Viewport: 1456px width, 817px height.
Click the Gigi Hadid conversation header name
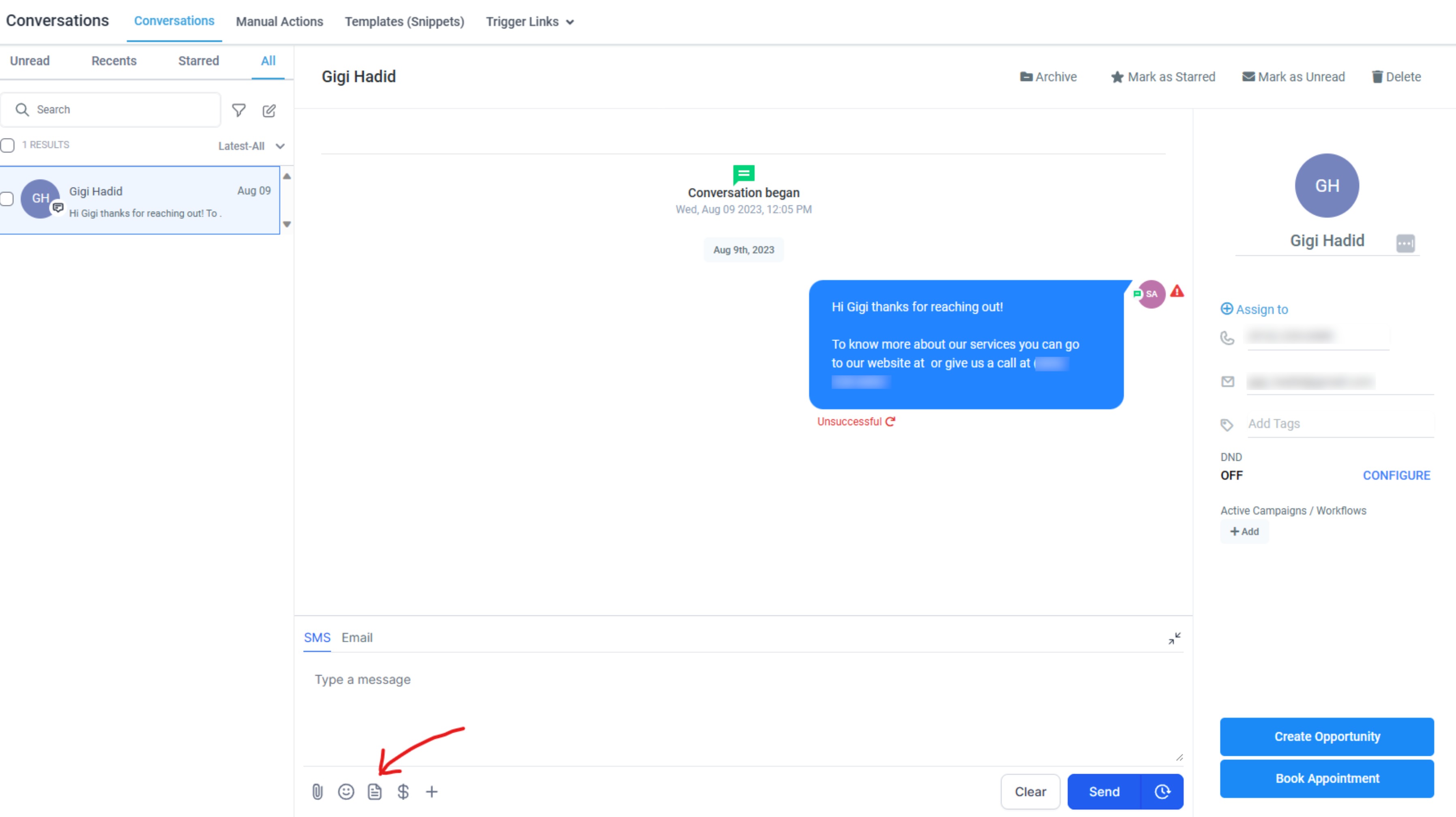click(x=358, y=76)
